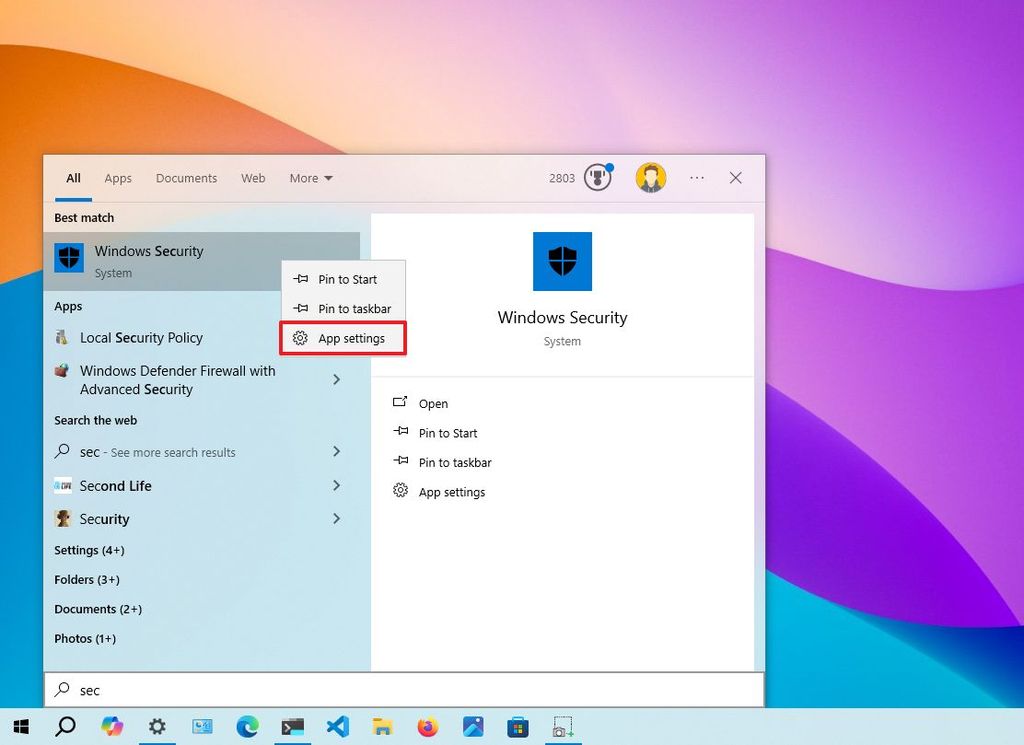
Task: Select the Local Security Policy result
Action: click(x=141, y=338)
